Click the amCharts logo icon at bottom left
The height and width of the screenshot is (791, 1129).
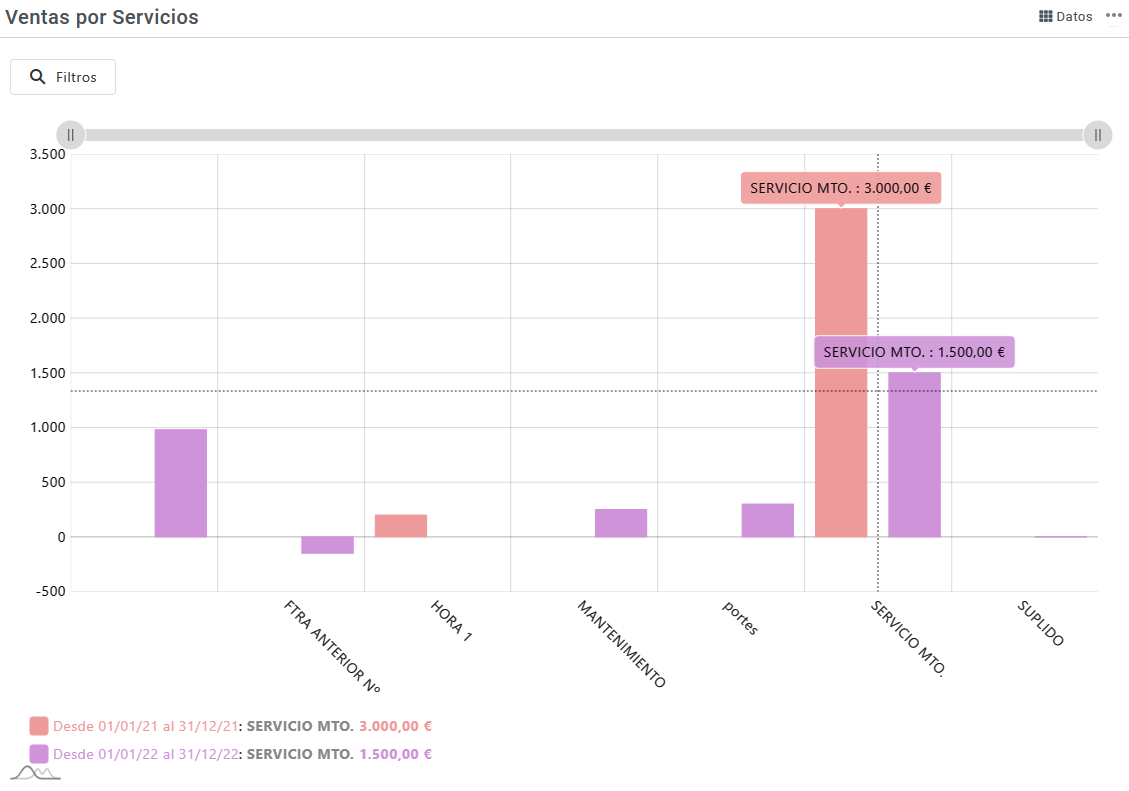point(35,773)
